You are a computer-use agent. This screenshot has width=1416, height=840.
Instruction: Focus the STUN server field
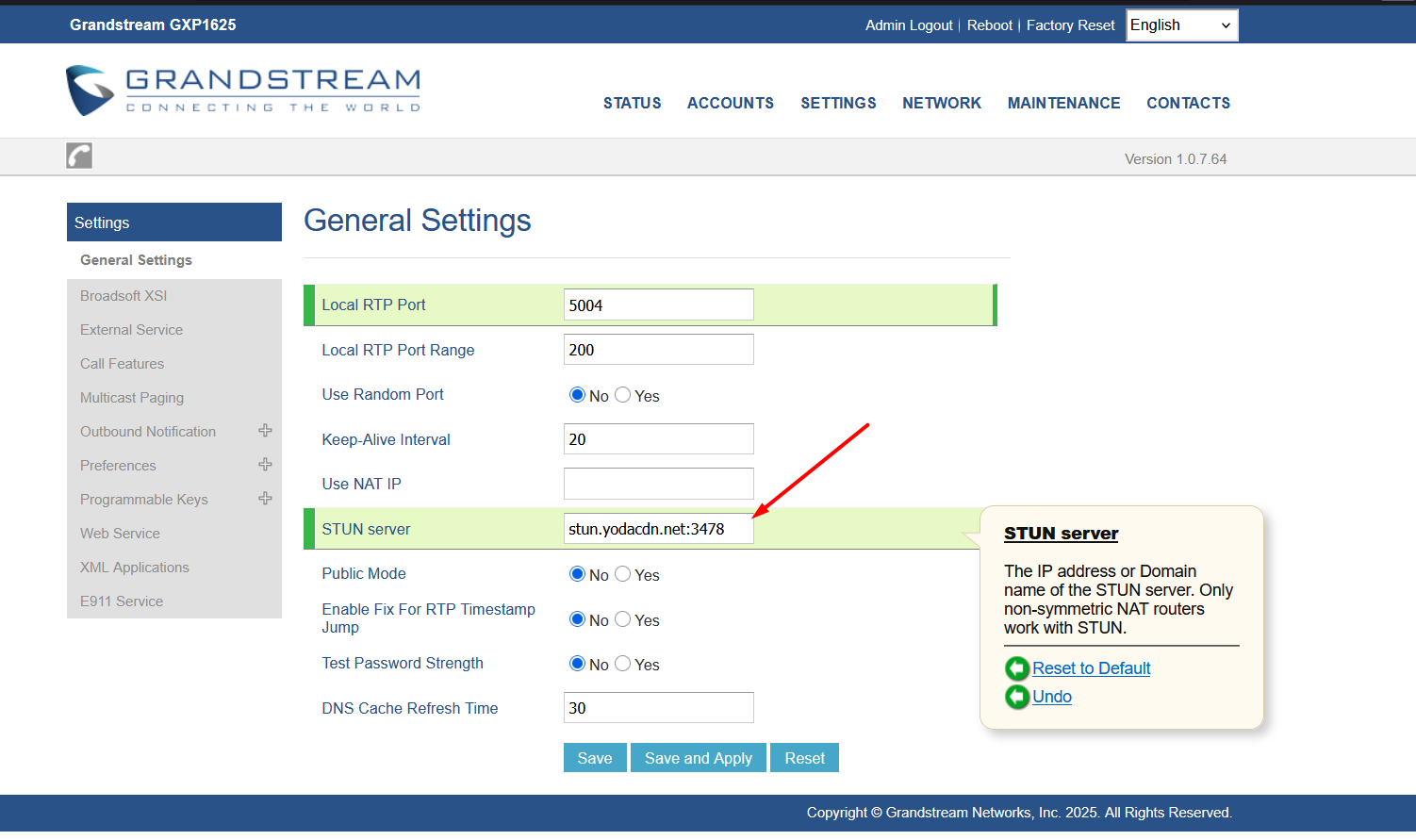(x=659, y=529)
